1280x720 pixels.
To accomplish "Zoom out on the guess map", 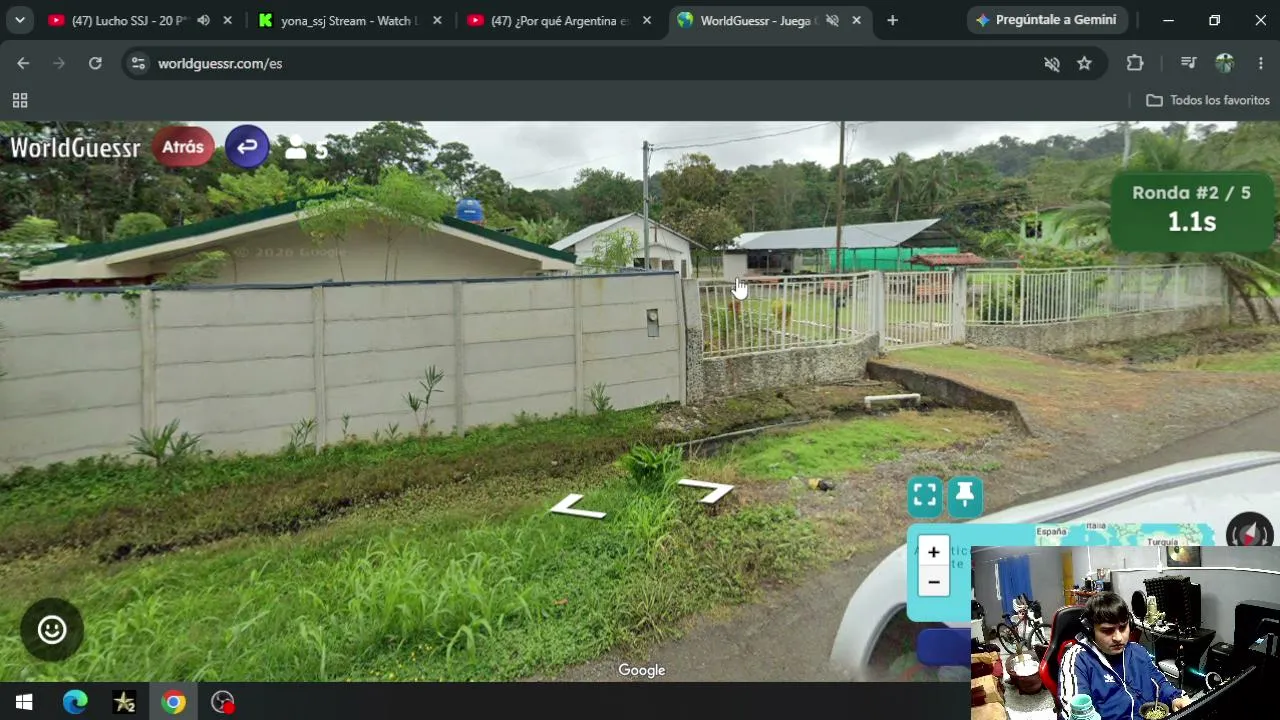I will pos(933,582).
